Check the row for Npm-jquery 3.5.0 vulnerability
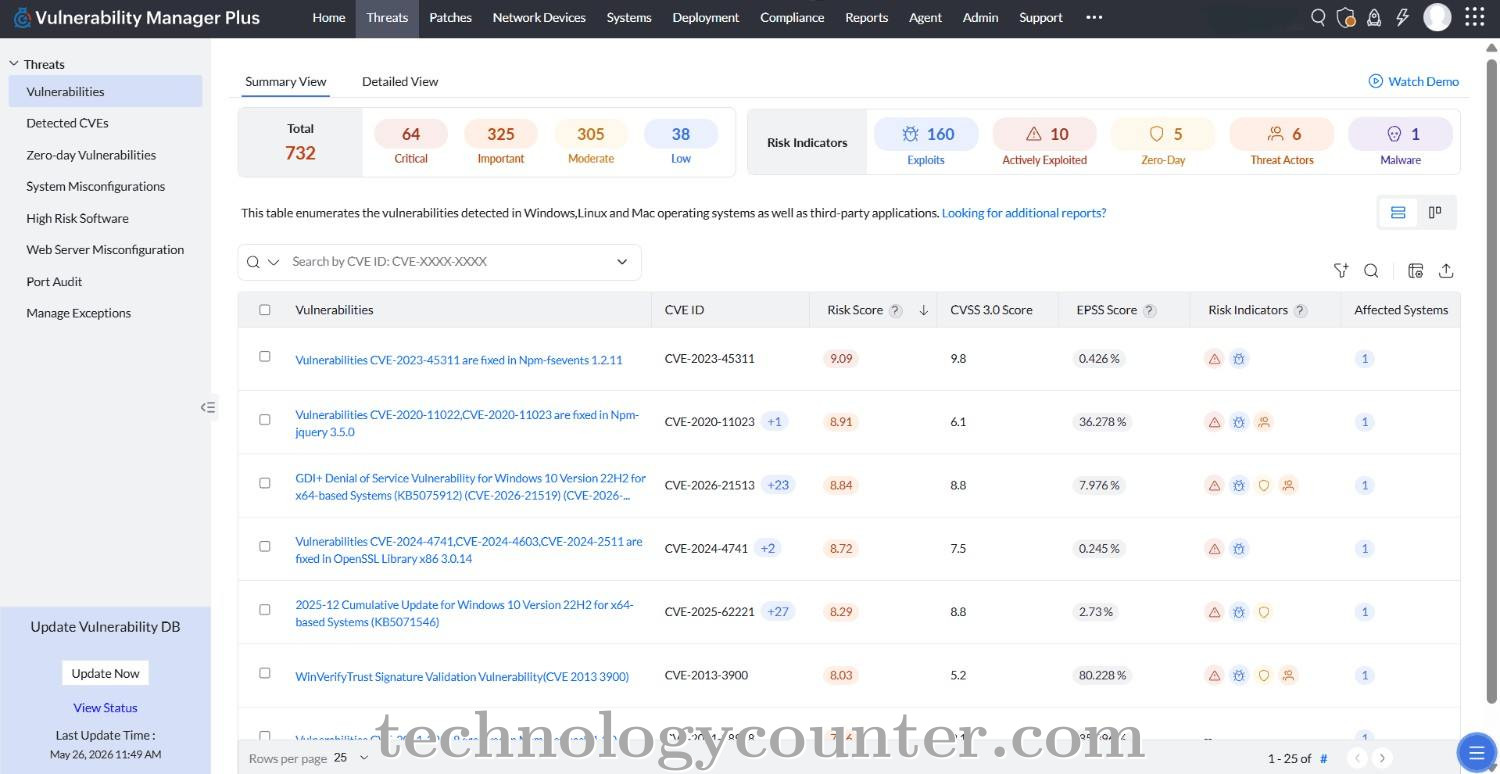This screenshot has width=1500, height=774. click(265, 419)
